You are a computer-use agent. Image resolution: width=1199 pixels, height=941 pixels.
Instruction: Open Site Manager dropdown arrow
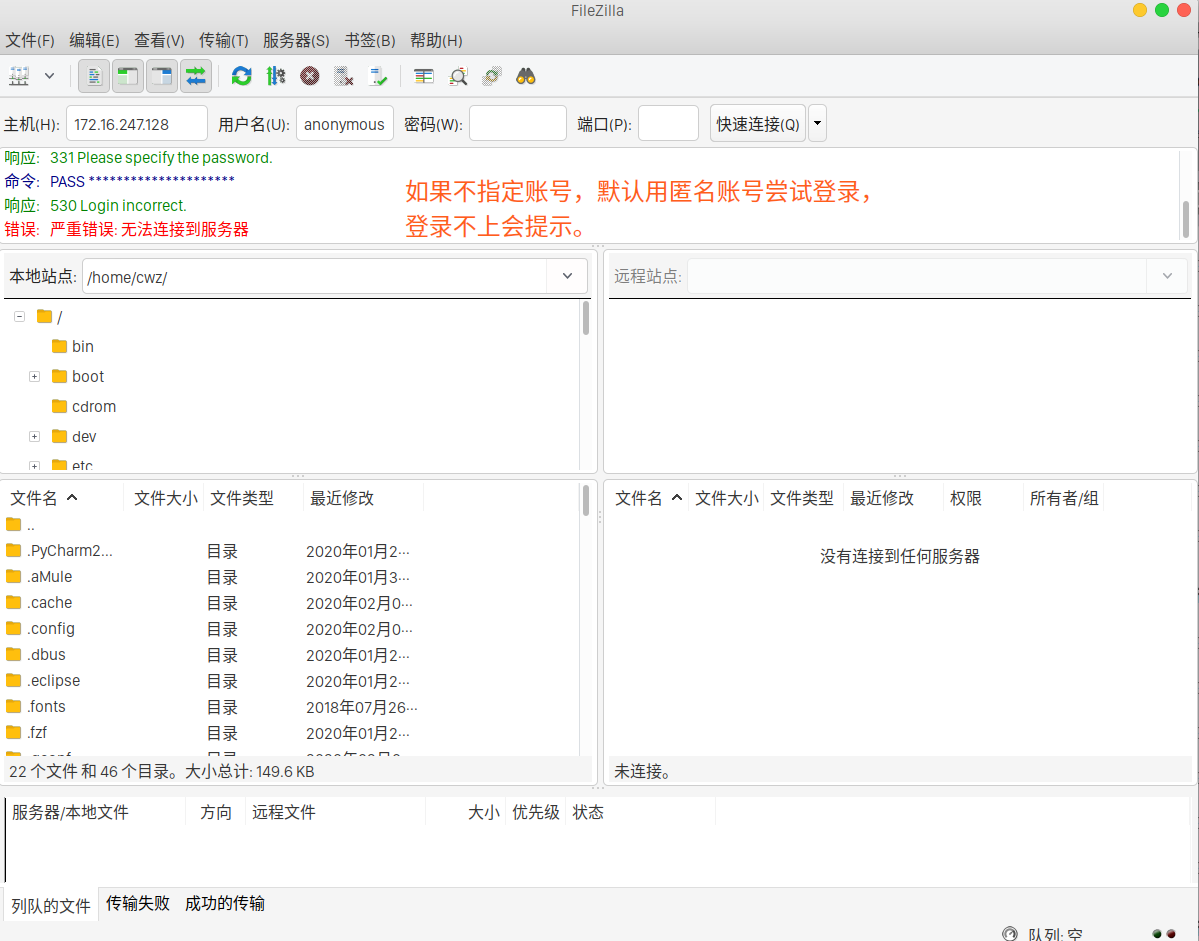[x=49, y=76]
